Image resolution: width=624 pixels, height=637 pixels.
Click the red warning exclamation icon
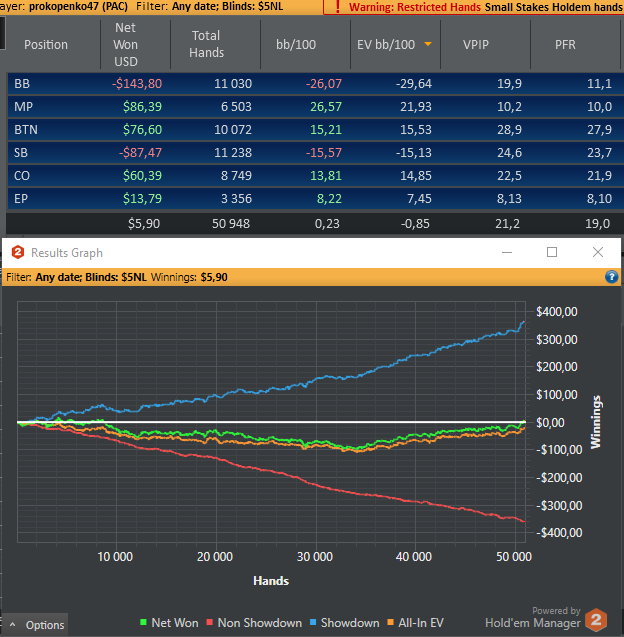337,7
